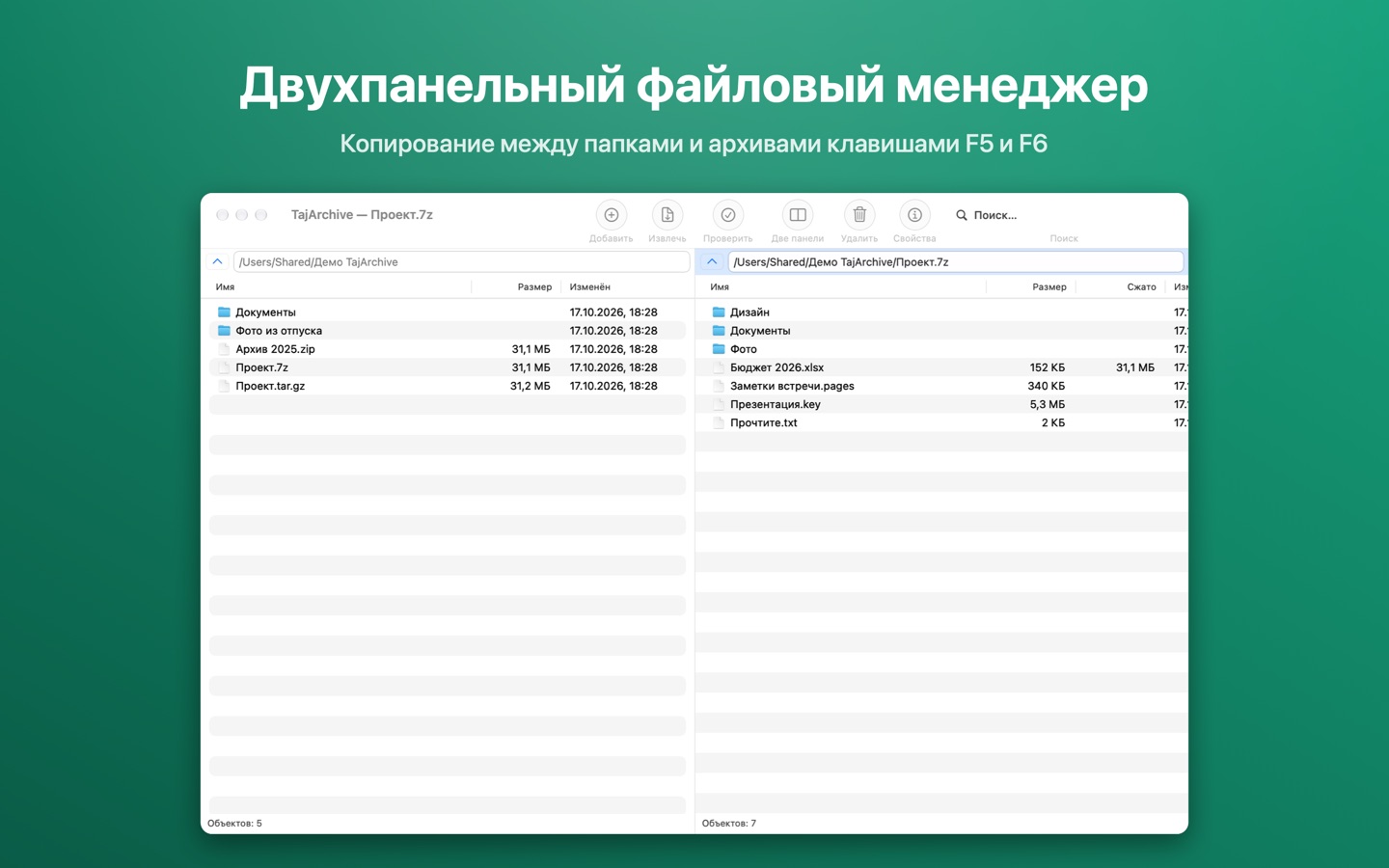Focus the Поиск search field
Image resolution: width=1389 pixels, height=868 pixels.
[x=1064, y=215]
